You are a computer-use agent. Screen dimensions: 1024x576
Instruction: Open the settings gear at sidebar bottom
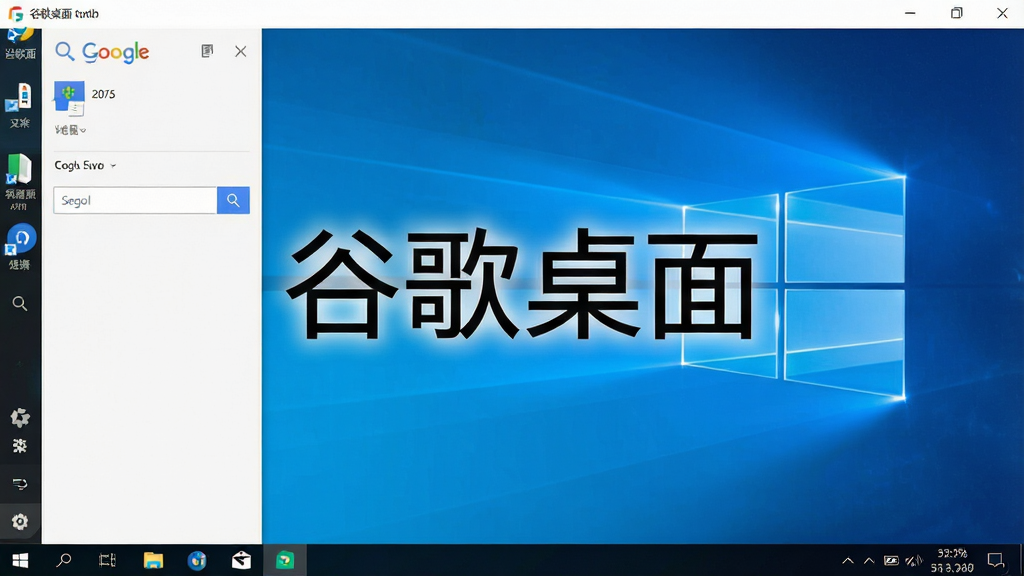click(20, 522)
